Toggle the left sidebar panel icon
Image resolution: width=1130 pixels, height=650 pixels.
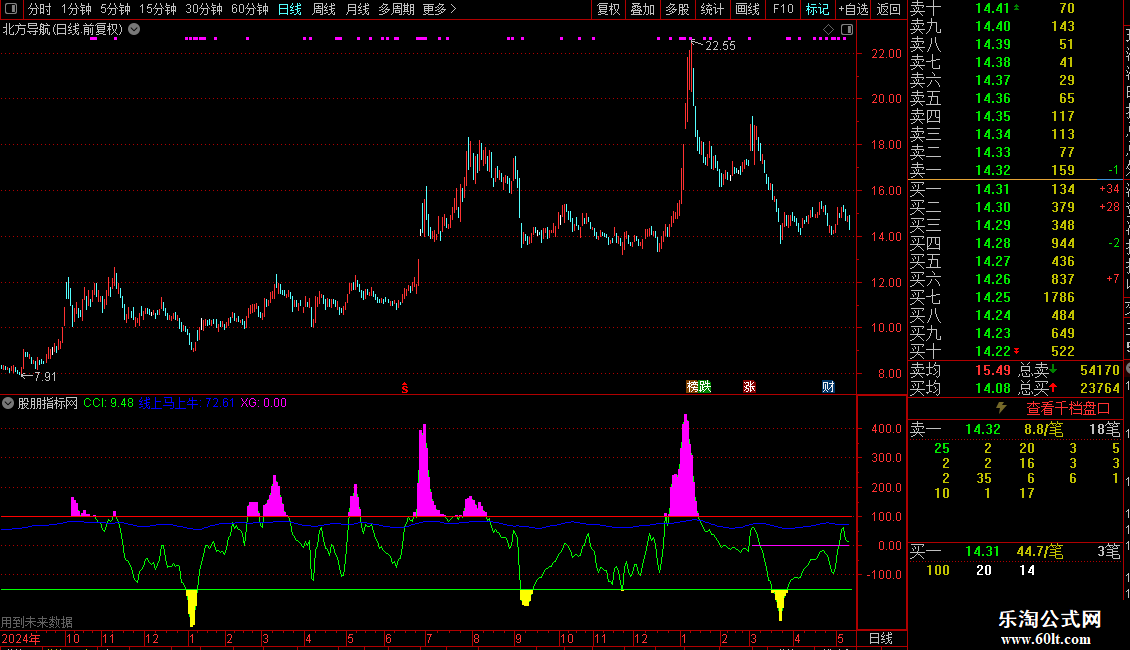coord(11,9)
